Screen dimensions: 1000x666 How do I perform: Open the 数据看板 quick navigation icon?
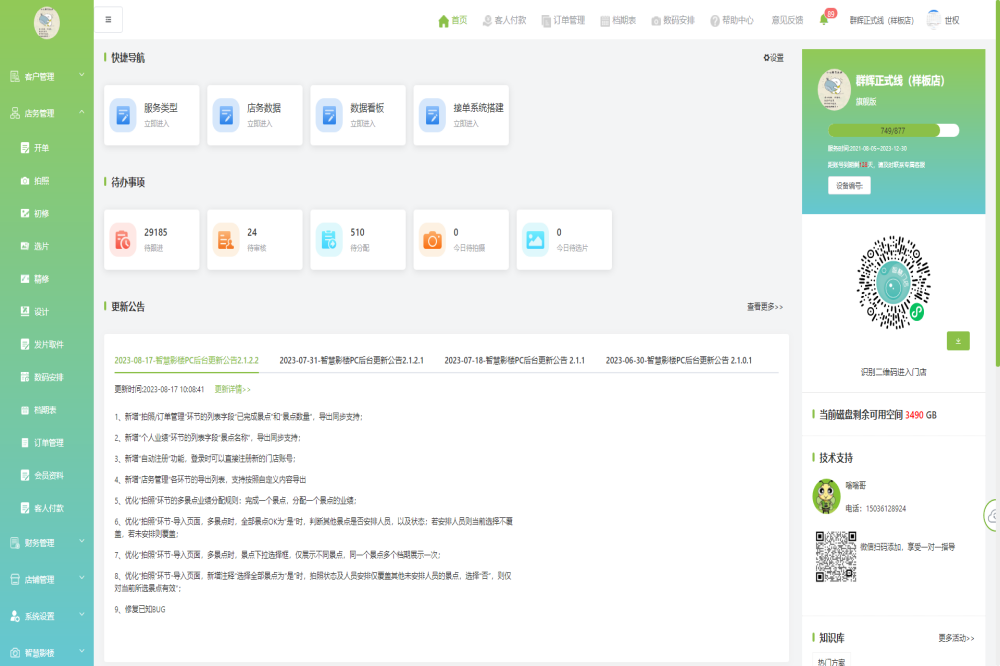329,115
